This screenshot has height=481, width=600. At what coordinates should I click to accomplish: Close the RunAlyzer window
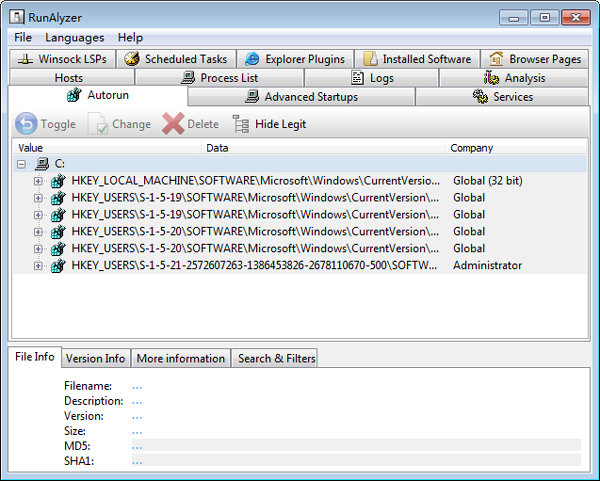[576, 18]
